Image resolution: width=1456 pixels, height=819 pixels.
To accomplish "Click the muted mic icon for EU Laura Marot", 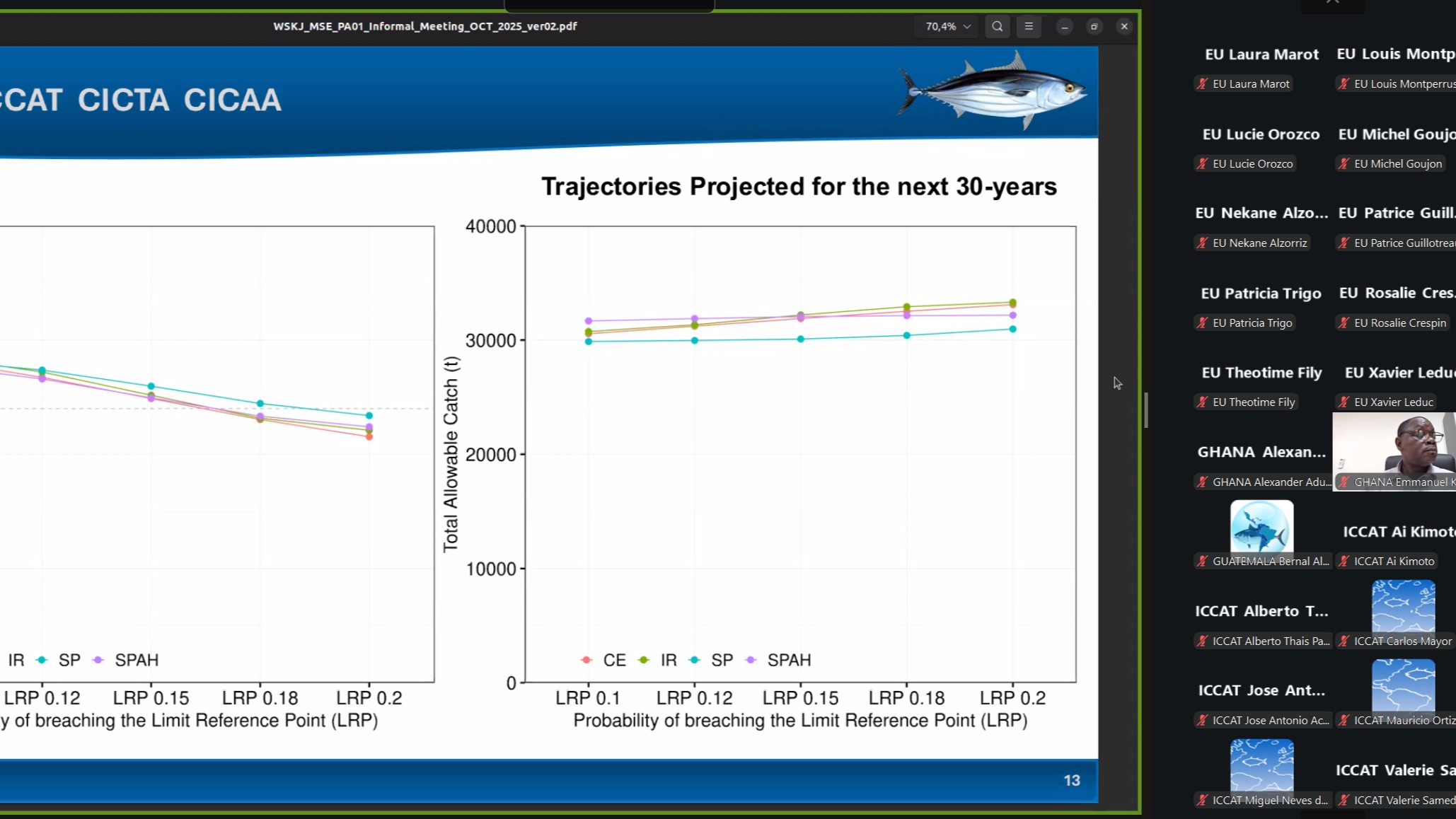I will click(1202, 84).
